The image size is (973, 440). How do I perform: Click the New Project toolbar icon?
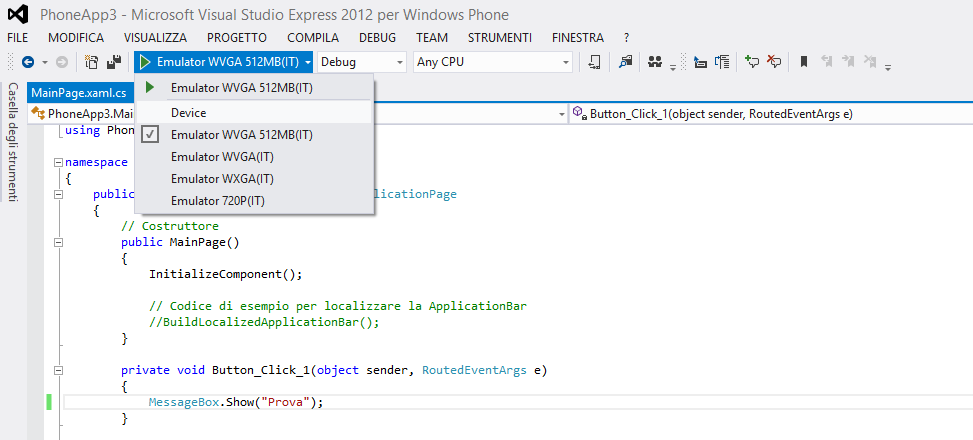click(91, 62)
